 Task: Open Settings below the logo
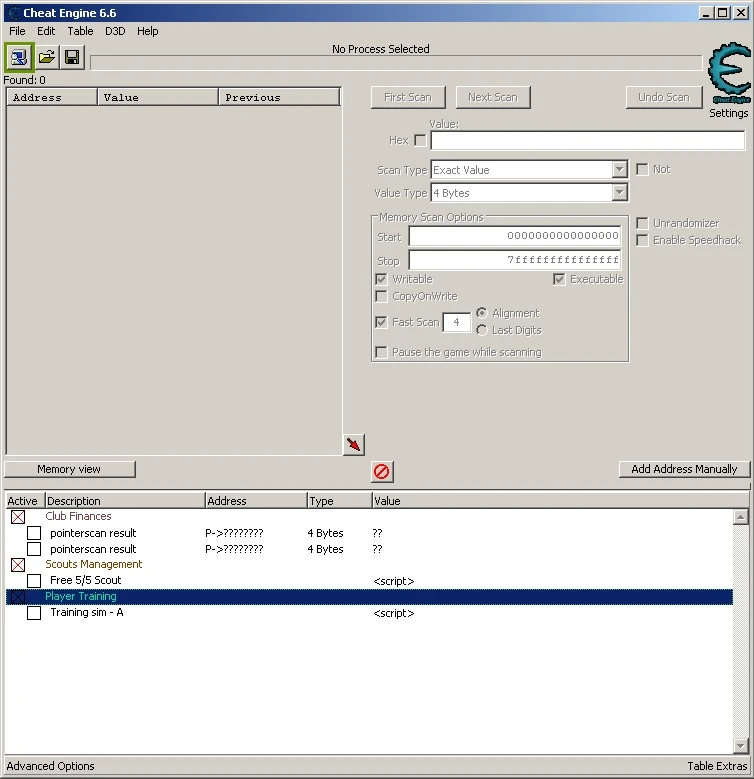(x=729, y=113)
